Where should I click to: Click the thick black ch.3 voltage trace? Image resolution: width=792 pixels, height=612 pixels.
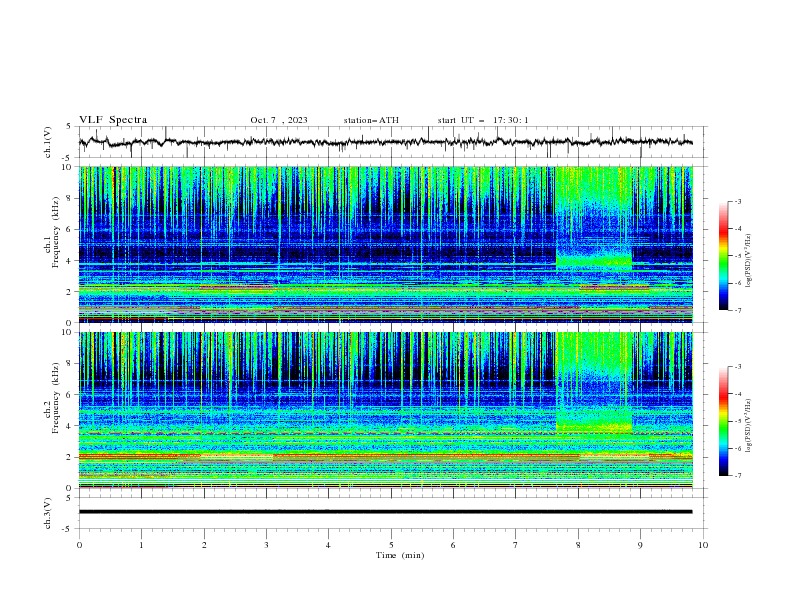click(385, 512)
